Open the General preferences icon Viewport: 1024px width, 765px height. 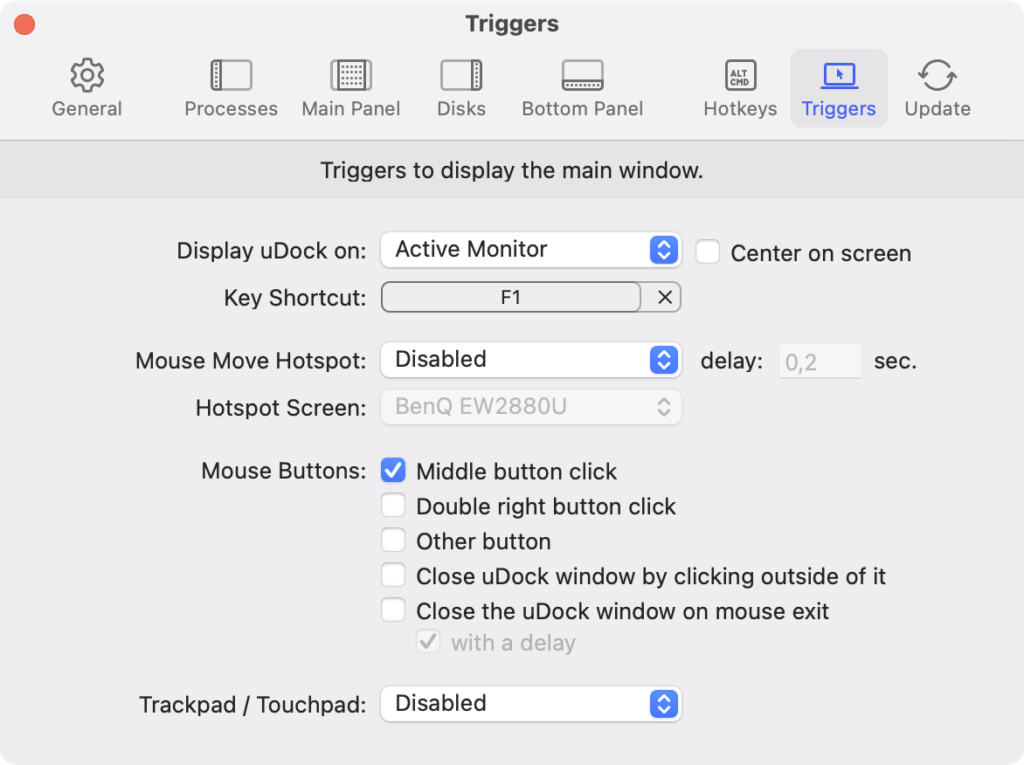tap(86, 87)
